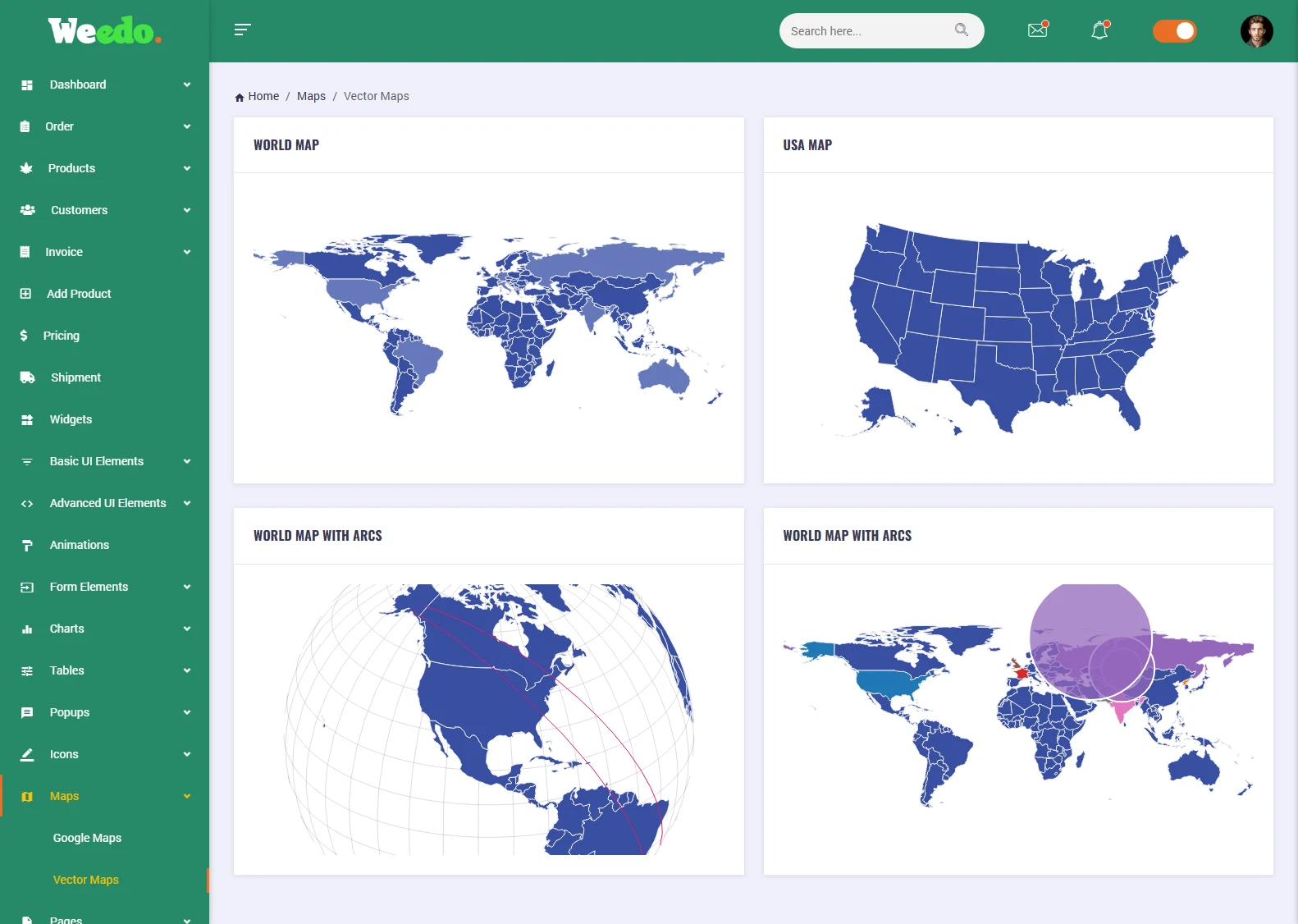Open the Widgets sidebar link
Viewport: 1298px width, 924px height.
71,419
